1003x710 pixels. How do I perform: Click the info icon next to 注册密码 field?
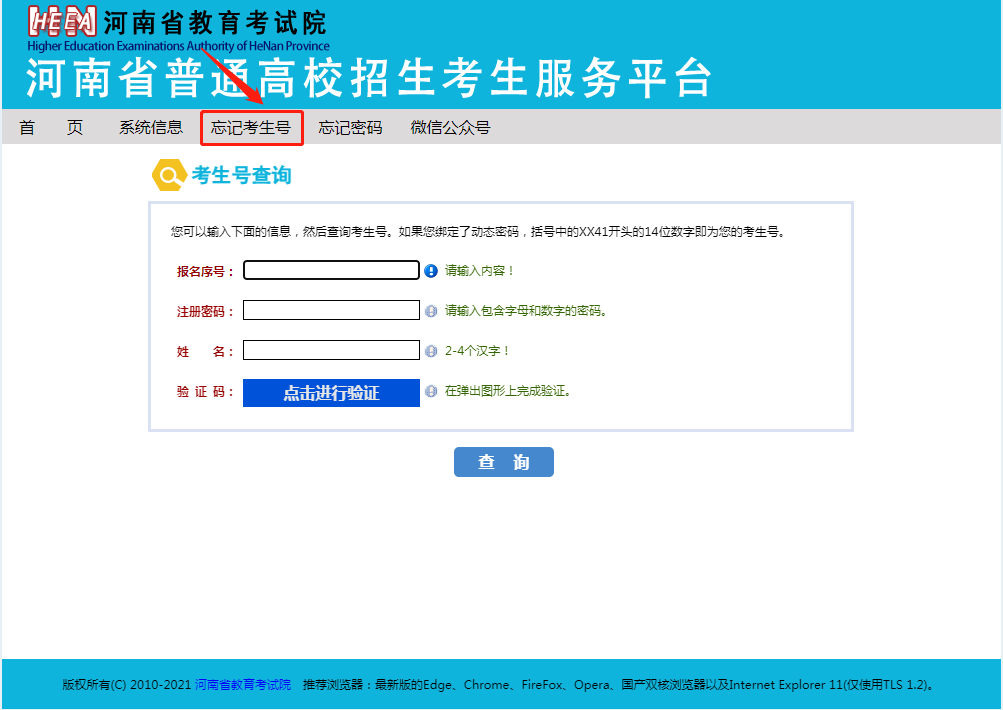[431, 311]
